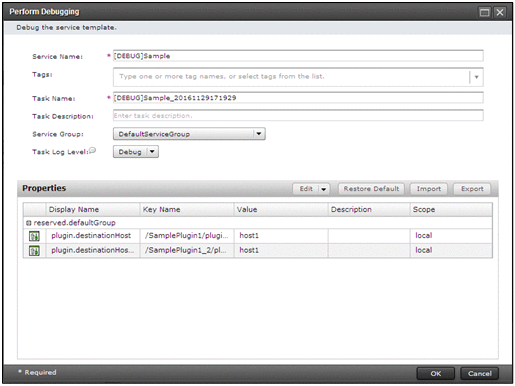515x386 pixels.
Task: Click the Import button
Action: point(429,189)
